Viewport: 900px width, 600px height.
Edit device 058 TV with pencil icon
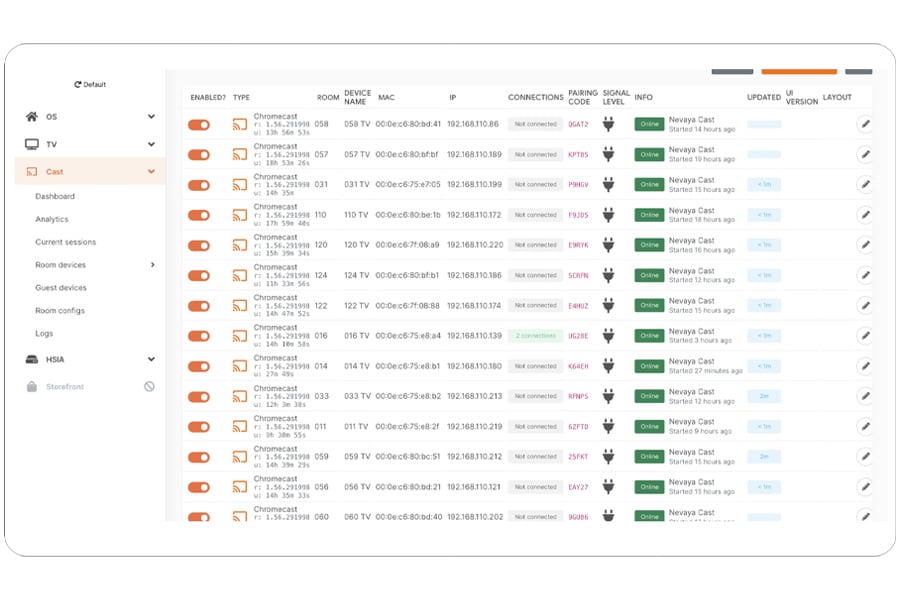(865, 124)
